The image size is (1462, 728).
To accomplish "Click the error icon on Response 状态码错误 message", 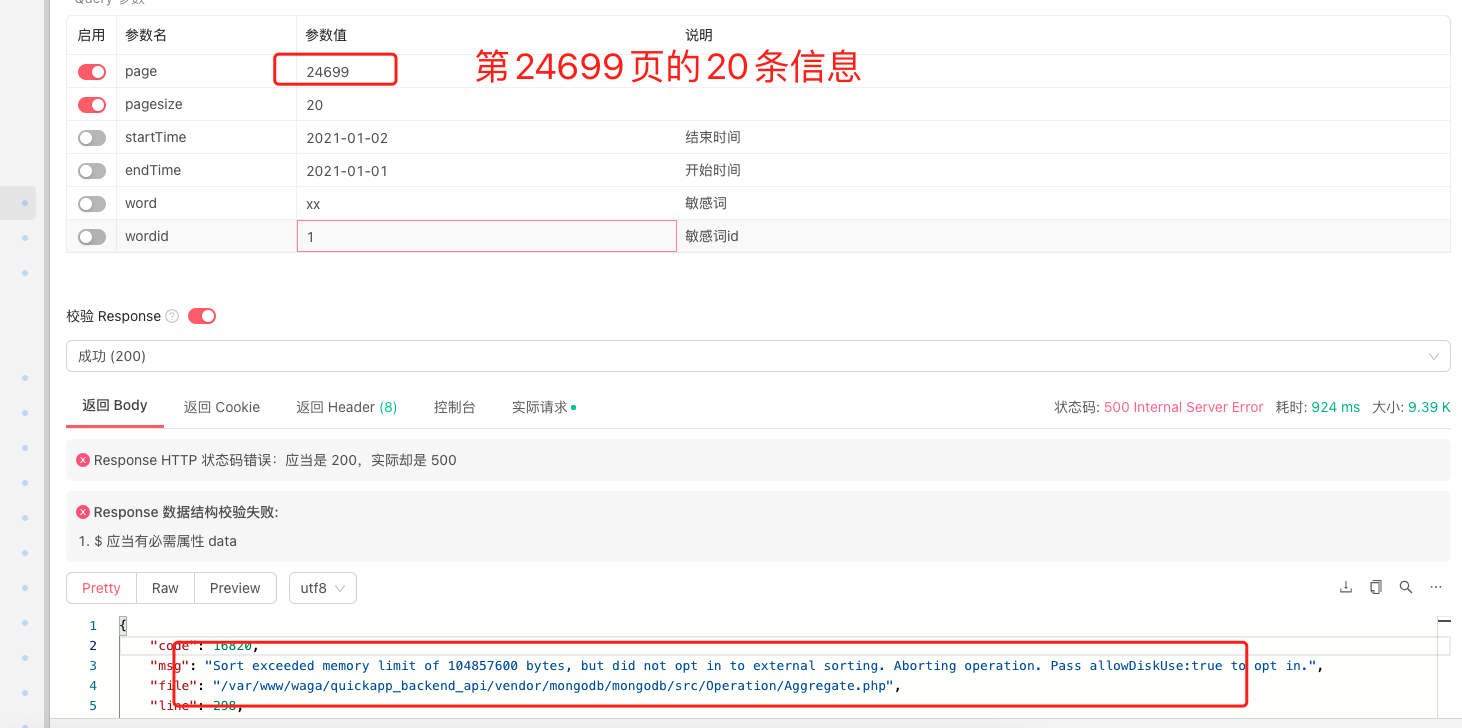I will tap(82, 459).
